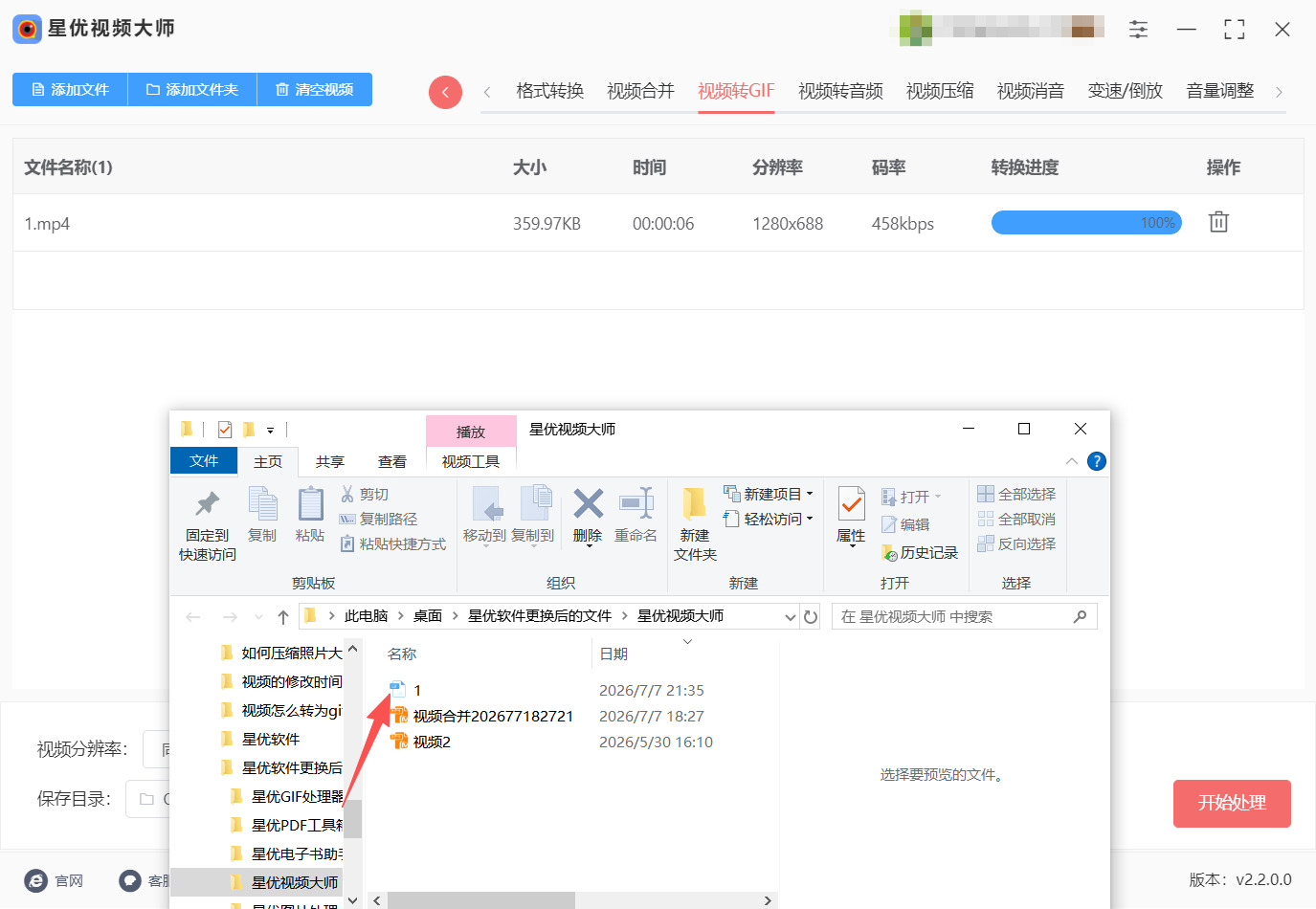Image resolution: width=1316 pixels, height=909 pixels.
Task: Open the 轻松访问 dropdown
Action: coord(769,519)
